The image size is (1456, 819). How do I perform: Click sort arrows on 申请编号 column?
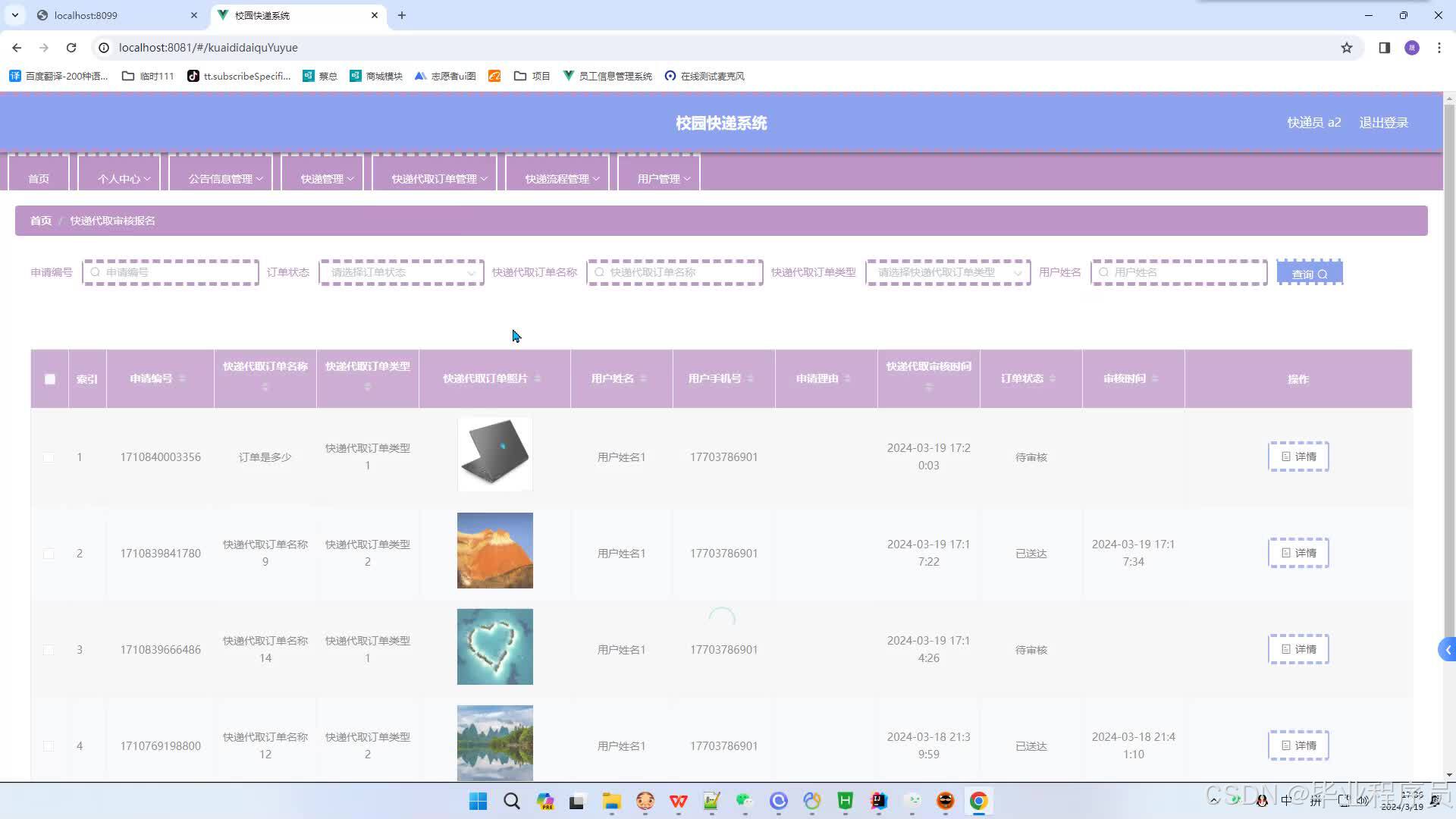tap(182, 378)
